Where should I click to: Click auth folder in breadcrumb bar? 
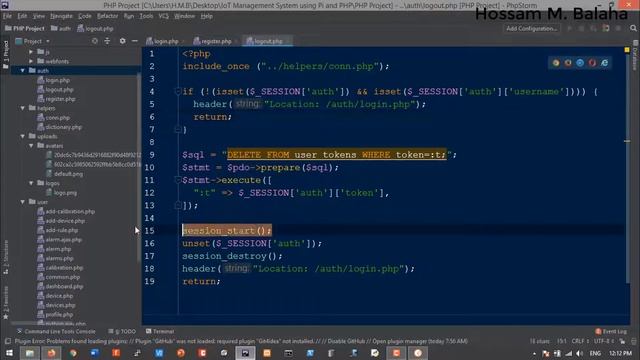click(x=61, y=29)
